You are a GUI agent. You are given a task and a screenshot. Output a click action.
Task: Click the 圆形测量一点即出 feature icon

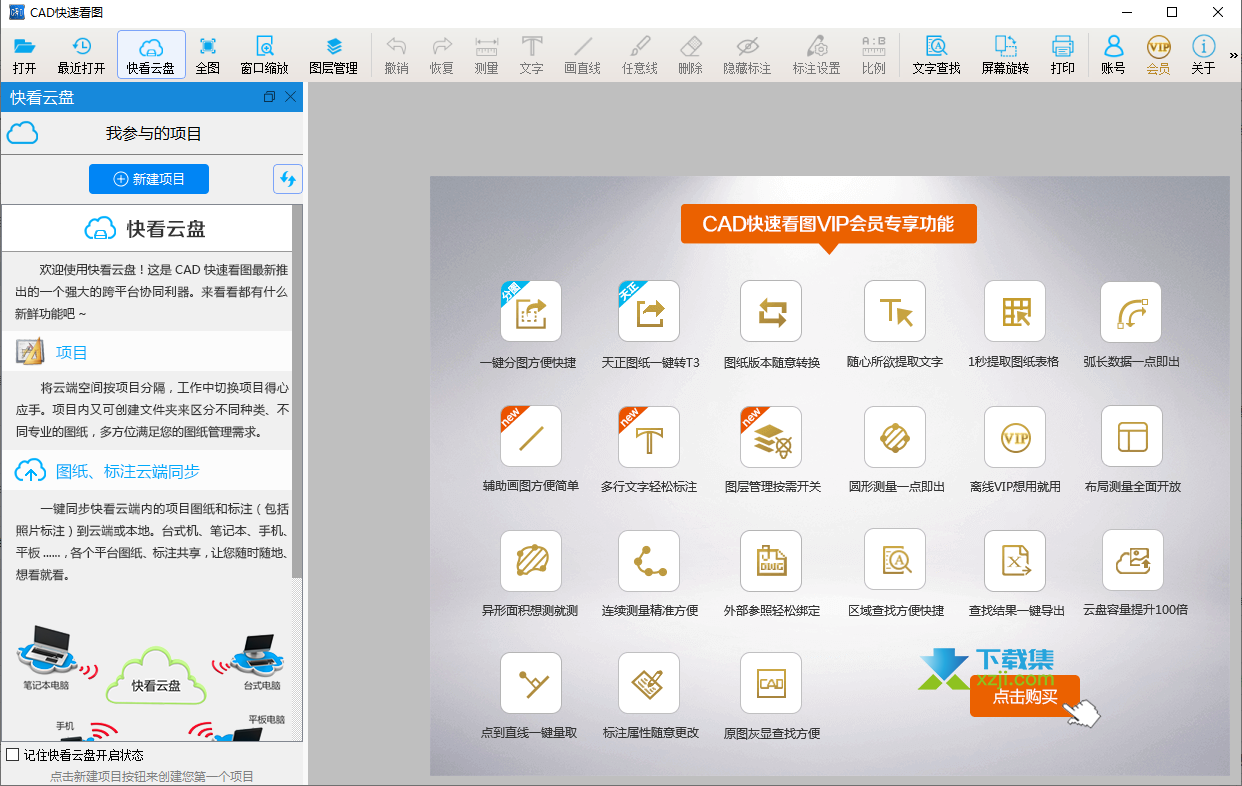coord(895,436)
